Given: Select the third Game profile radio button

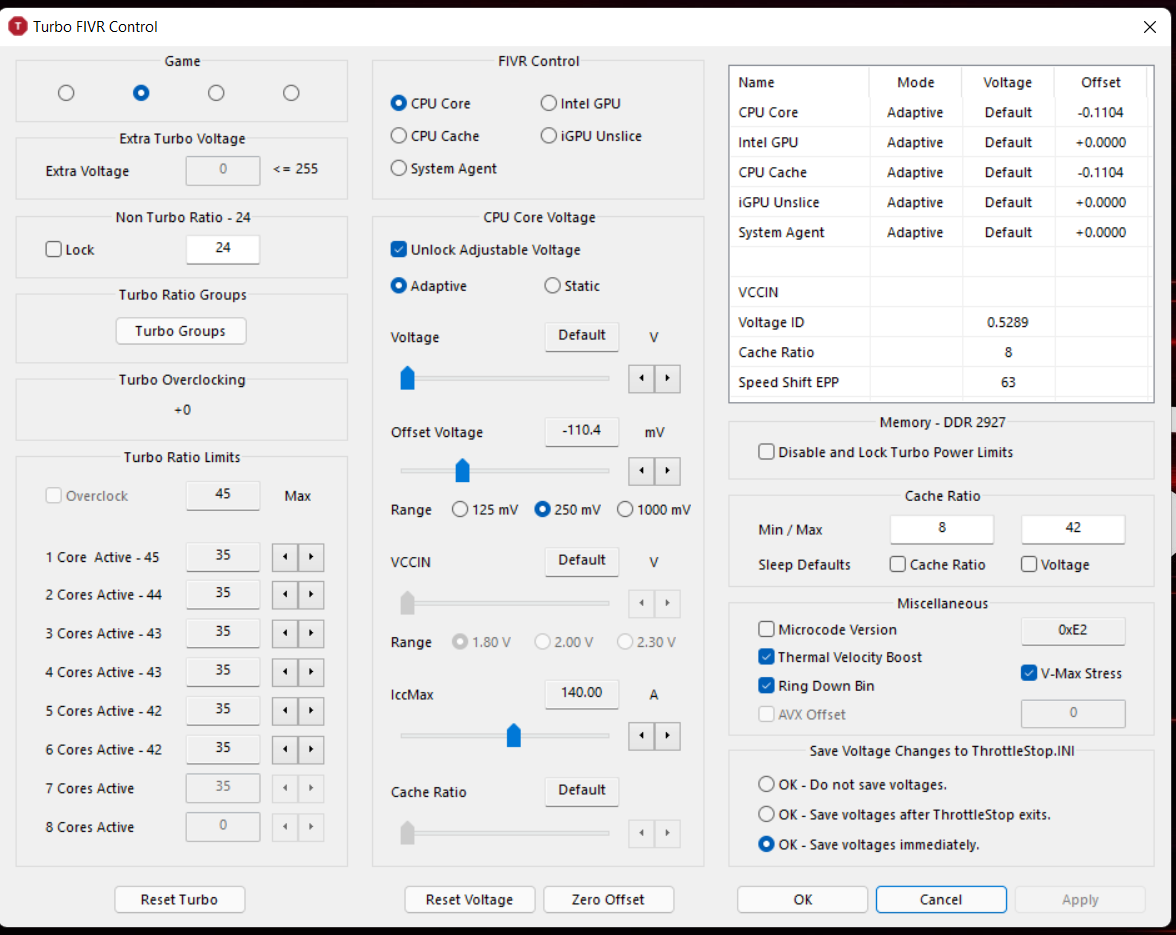Looking at the screenshot, I should (x=216, y=93).
